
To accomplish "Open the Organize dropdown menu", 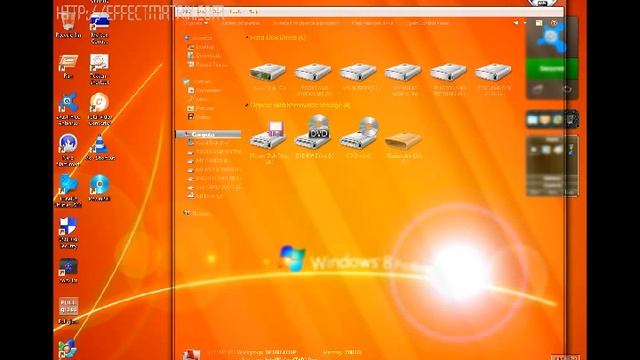I will pyautogui.click(x=196, y=23).
